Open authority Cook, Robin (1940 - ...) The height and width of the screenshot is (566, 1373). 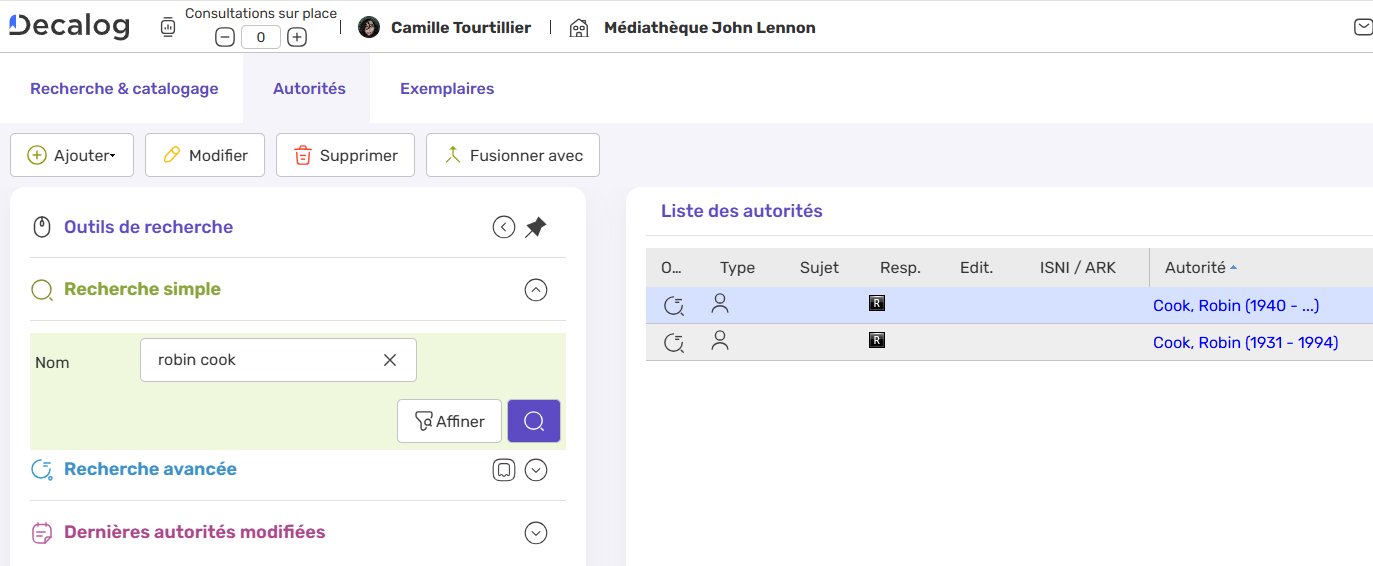click(1236, 306)
